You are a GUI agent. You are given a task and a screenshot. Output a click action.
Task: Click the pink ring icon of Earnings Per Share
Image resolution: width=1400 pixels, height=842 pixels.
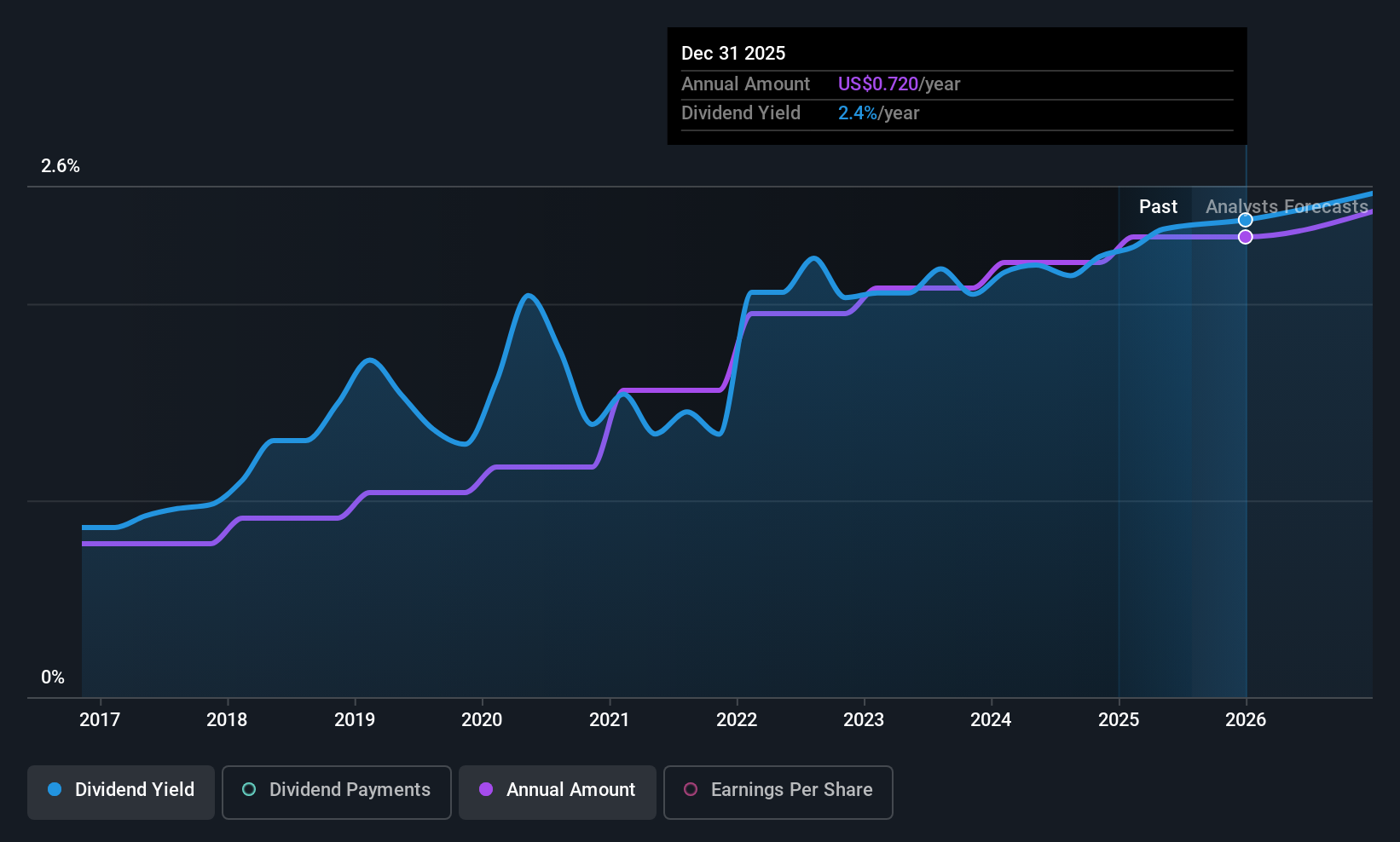[x=691, y=789]
